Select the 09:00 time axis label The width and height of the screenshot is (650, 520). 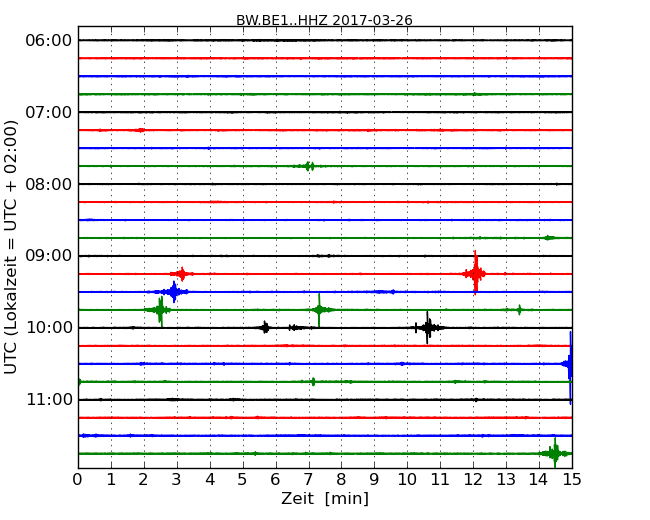point(49,256)
